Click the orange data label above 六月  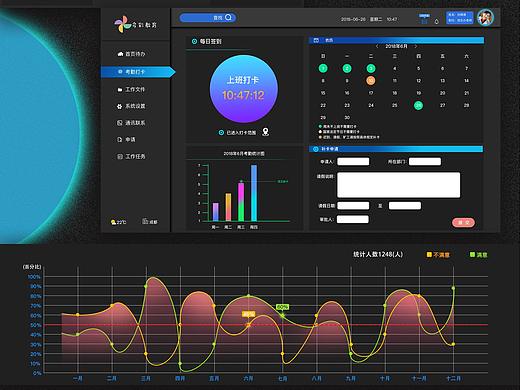(248, 314)
